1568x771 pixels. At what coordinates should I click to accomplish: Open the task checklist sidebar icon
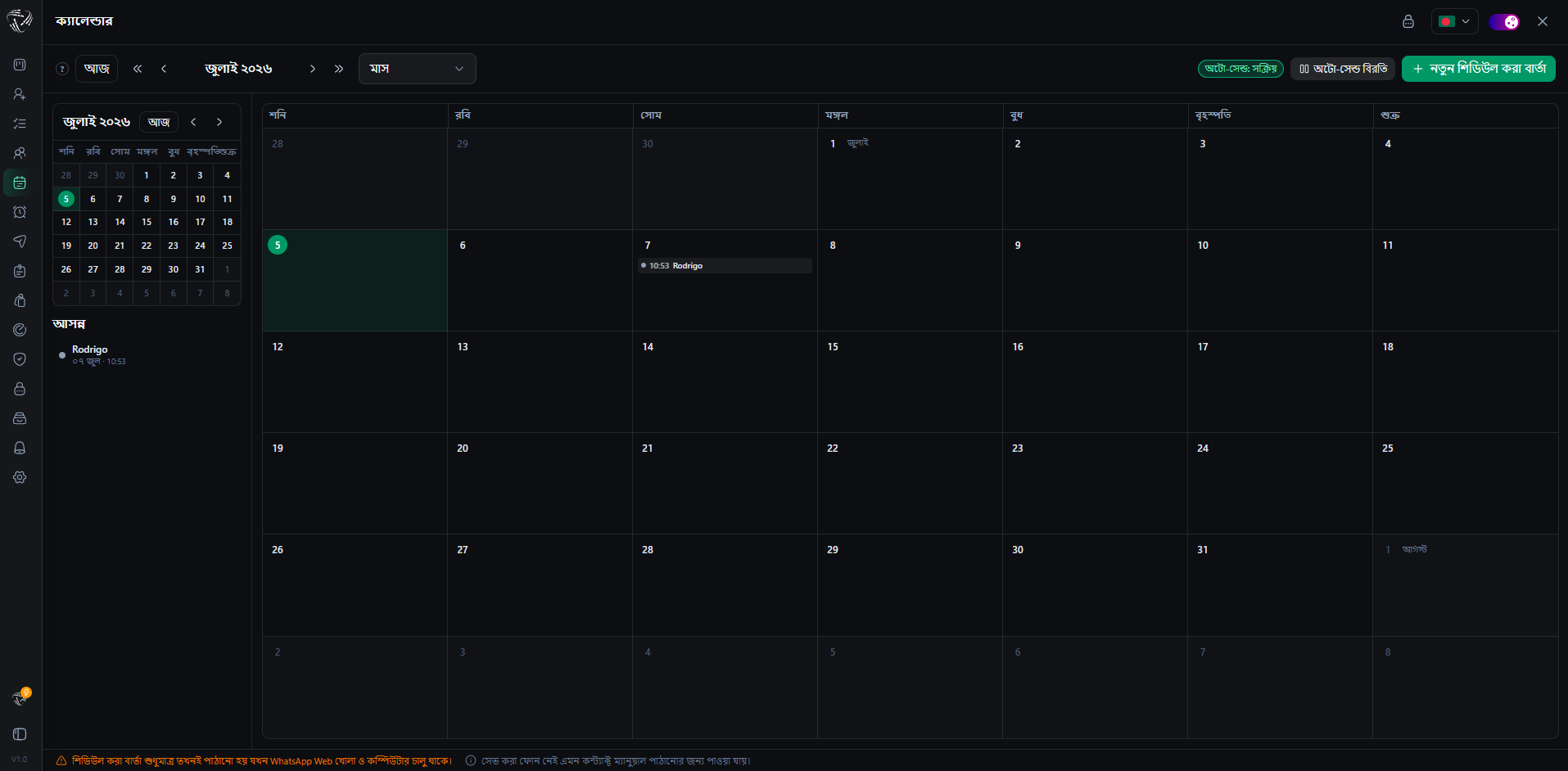(x=20, y=124)
